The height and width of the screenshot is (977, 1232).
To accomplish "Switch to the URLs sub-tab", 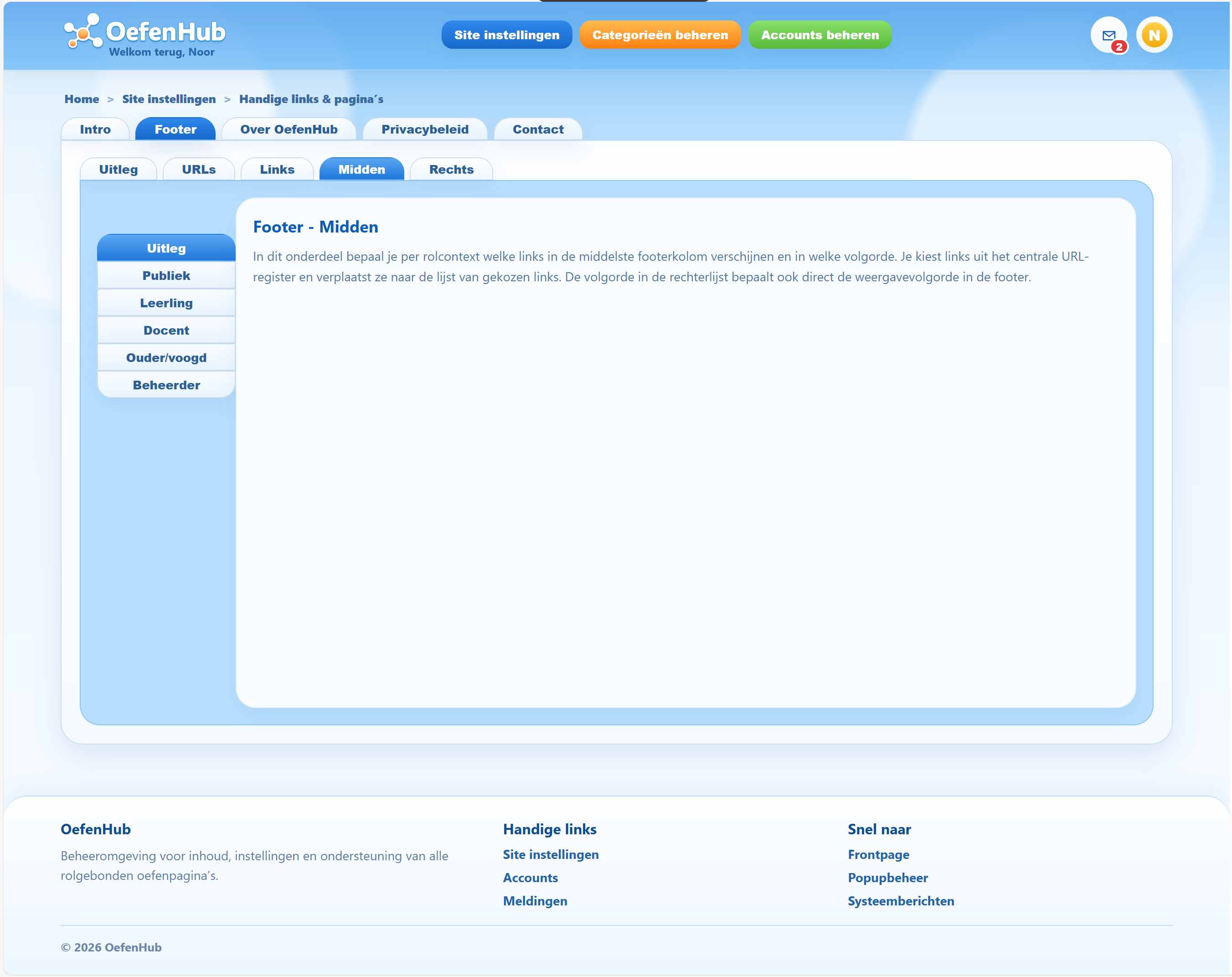I will [199, 169].
